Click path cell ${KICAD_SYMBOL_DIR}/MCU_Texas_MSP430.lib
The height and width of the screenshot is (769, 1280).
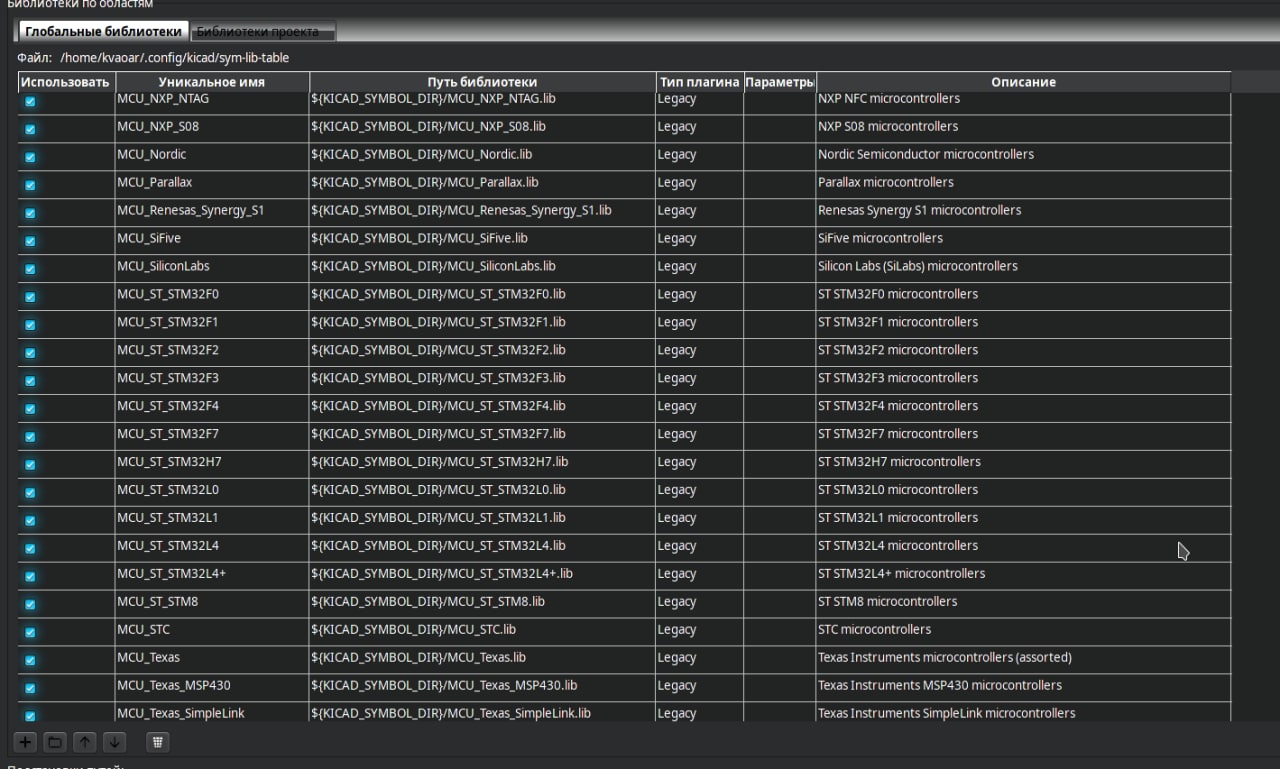[483, 687]
